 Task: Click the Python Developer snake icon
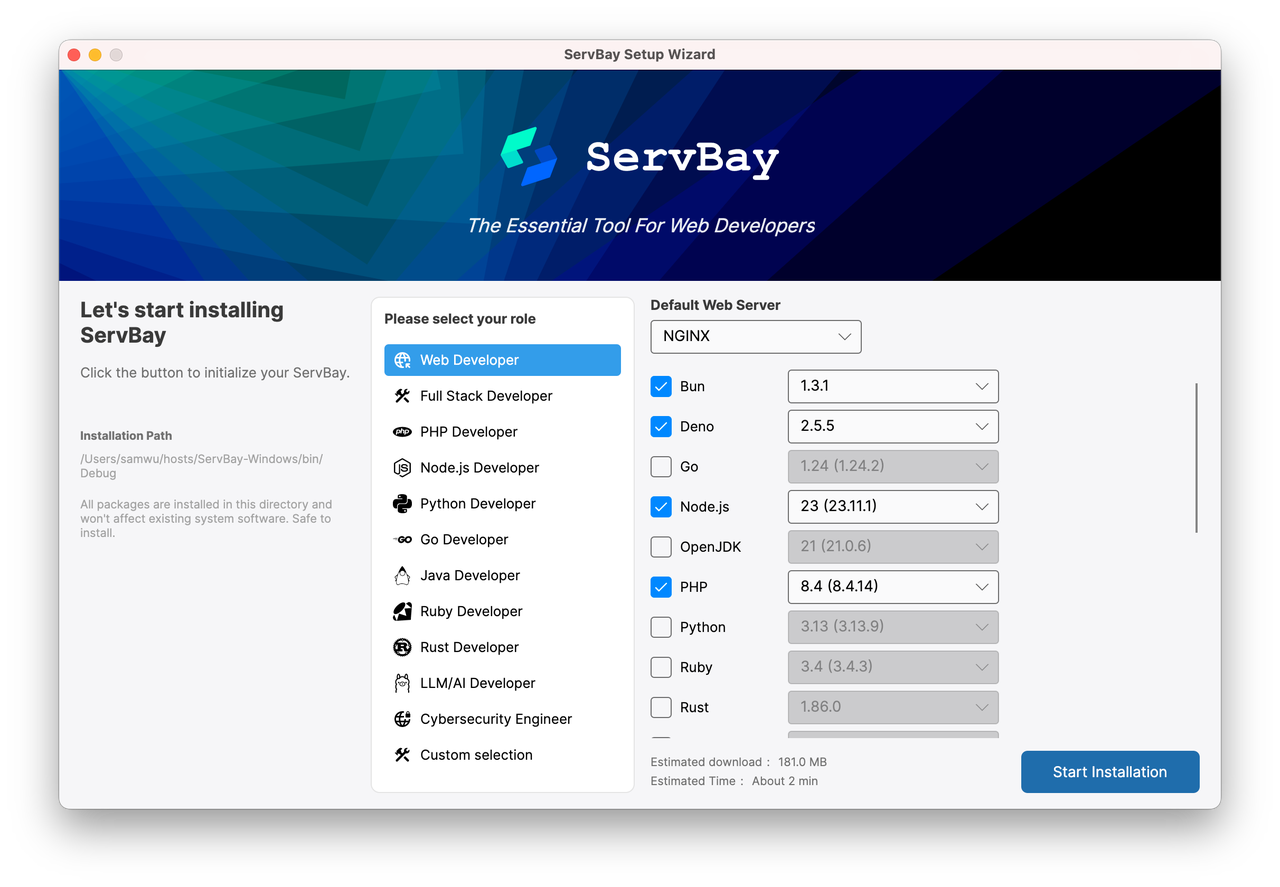(402, 504)
